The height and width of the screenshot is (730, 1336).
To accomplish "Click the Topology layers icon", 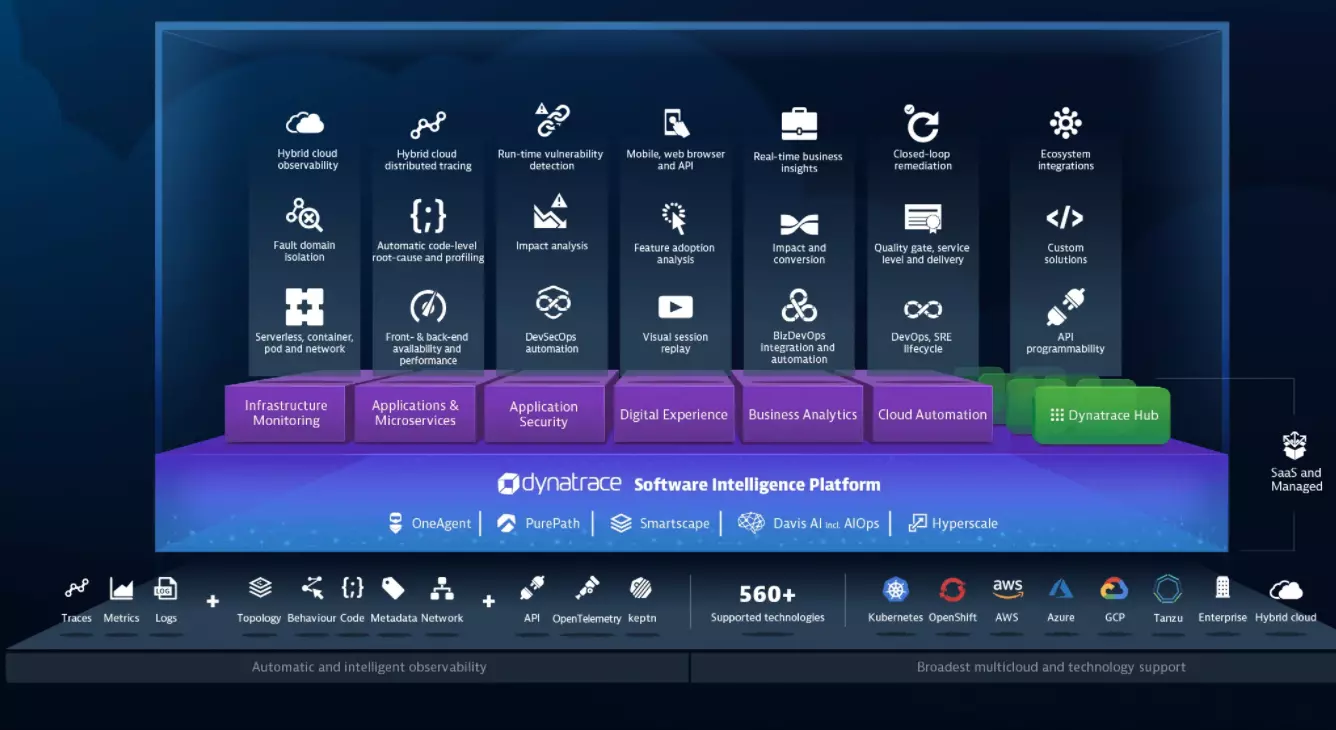I will coord(259,587).
